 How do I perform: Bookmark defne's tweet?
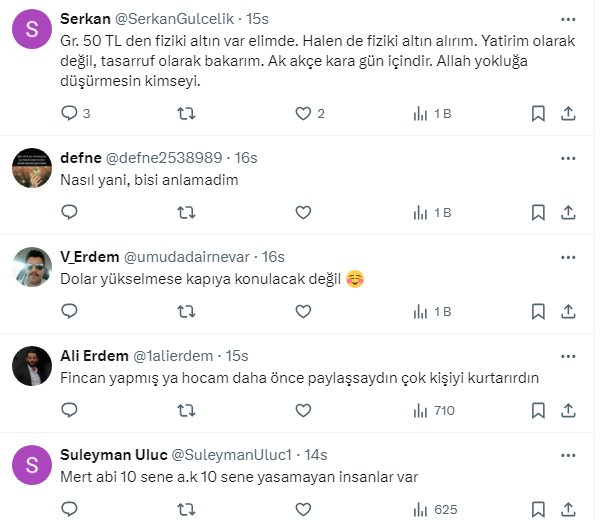tap(538, 212)
